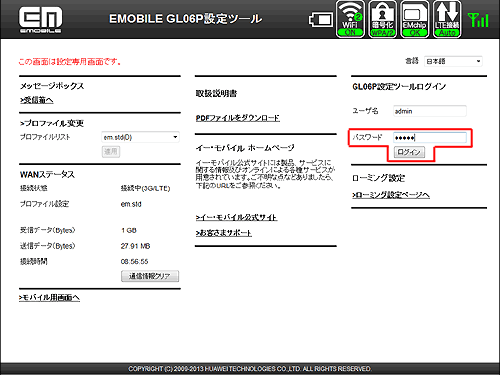500x375 pixels.
Task: Open the LTE connection Auto icon
Action: click(447, 19)
